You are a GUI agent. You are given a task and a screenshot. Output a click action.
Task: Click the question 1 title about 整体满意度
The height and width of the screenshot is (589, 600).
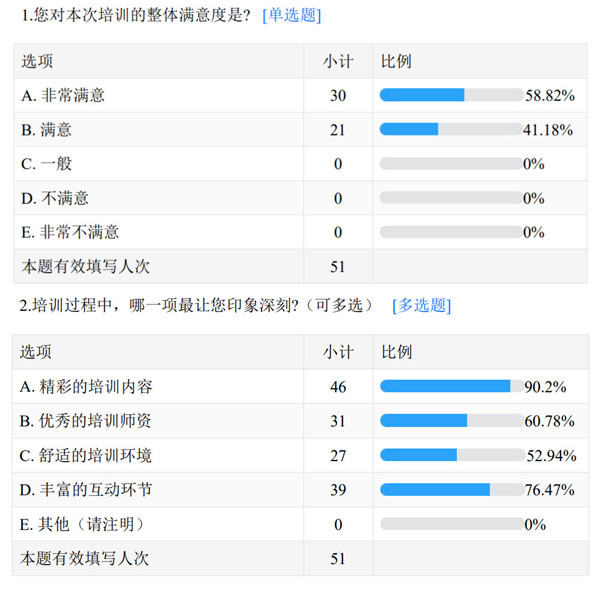[x=135, y=16]
